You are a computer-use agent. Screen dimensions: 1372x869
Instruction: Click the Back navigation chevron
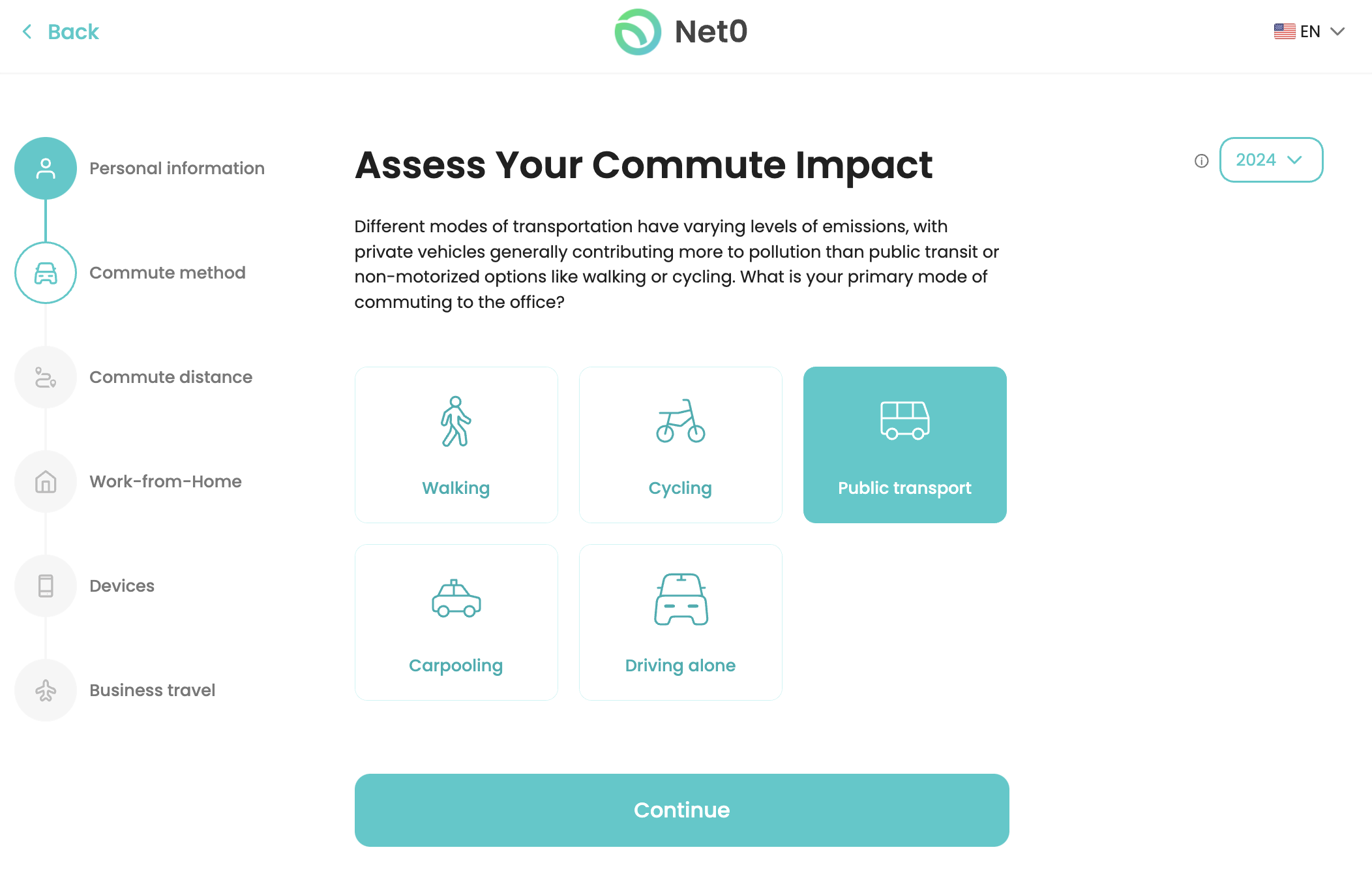coord(28,31)
